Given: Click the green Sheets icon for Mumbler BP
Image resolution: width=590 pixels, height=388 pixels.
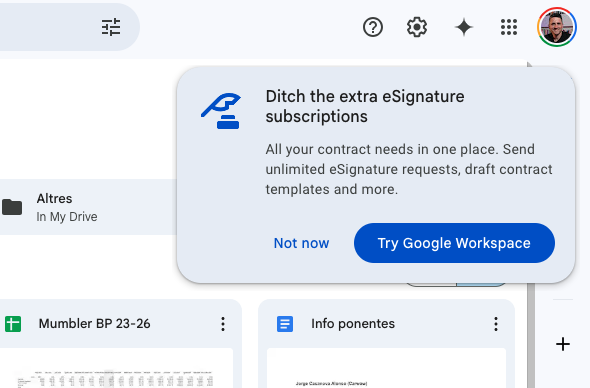Looking at the screenshot, I should coord(13,324).
